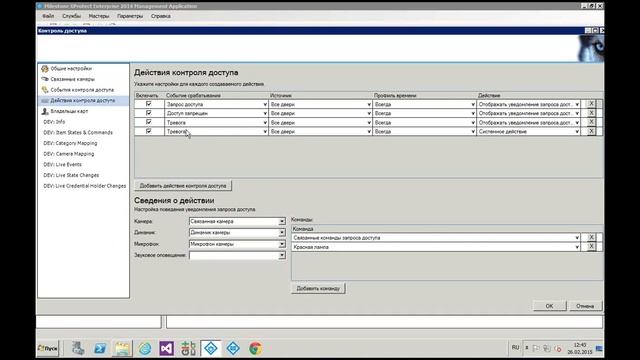Open General settings icon in sidebar
Screen dimensions: 640x360
point(45,69)
